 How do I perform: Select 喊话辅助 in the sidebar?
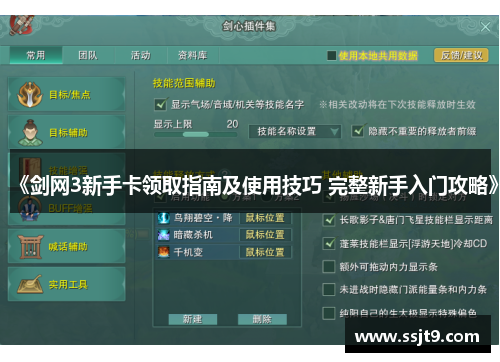pyautogui.click(x=66, y=247)
